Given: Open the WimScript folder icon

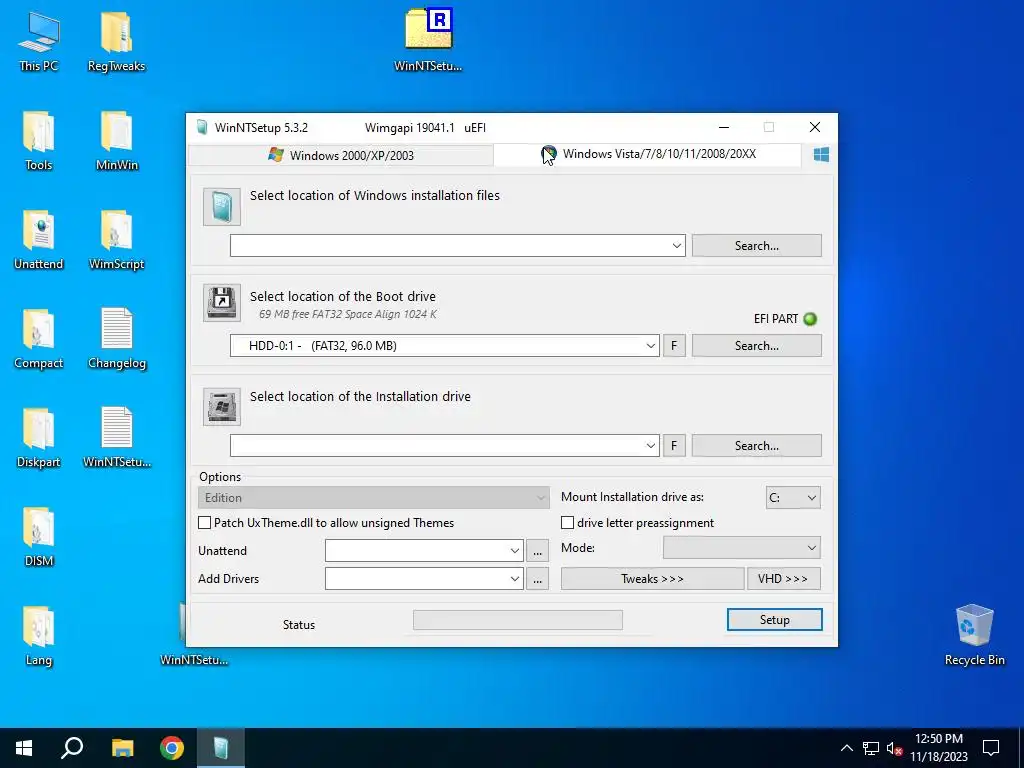Looking at the screenshot, I should (117, 239).
